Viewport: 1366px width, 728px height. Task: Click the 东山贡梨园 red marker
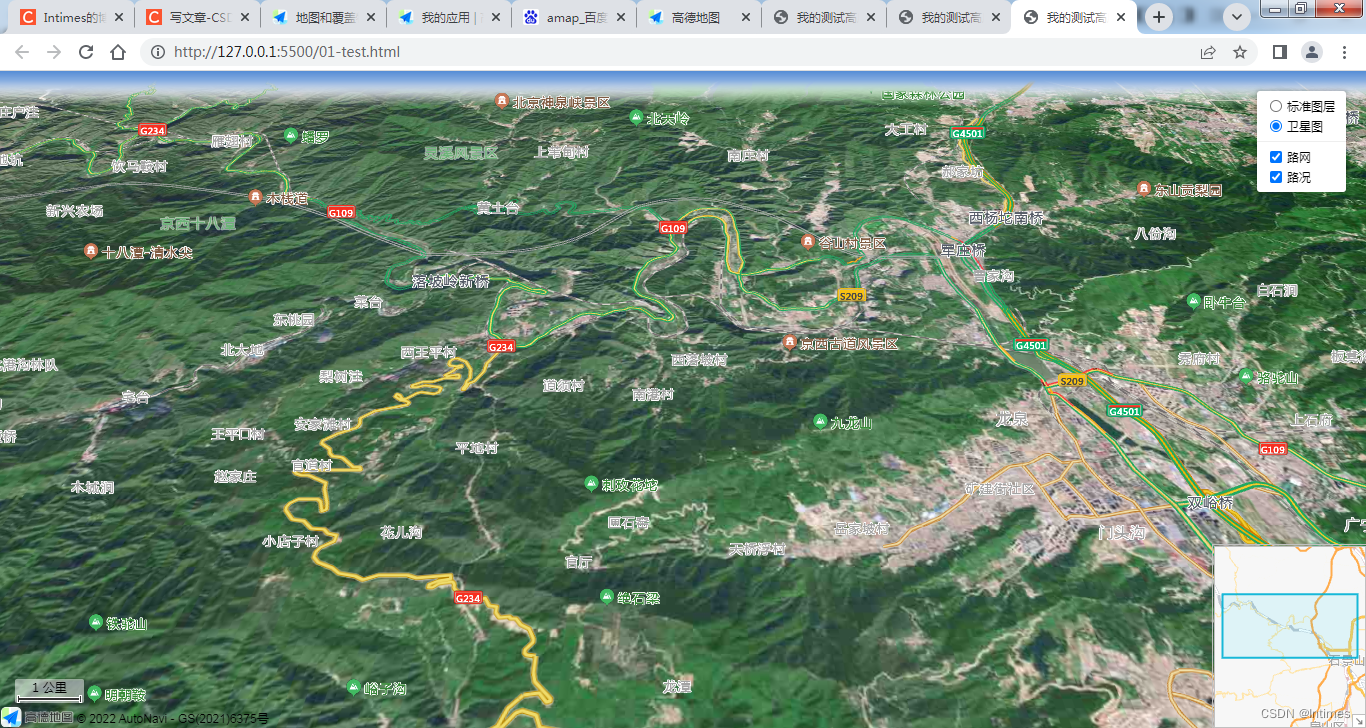point(1145,188)
